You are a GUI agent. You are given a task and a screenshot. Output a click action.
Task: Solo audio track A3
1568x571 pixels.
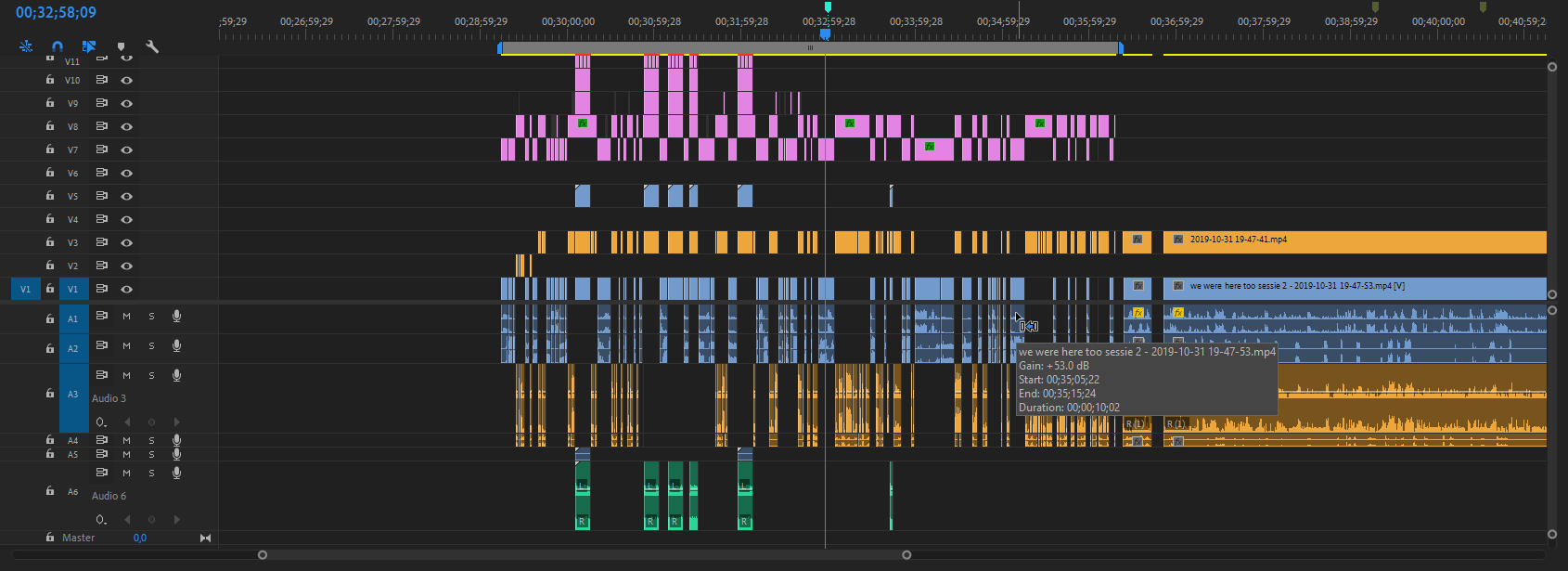(151, 376)
